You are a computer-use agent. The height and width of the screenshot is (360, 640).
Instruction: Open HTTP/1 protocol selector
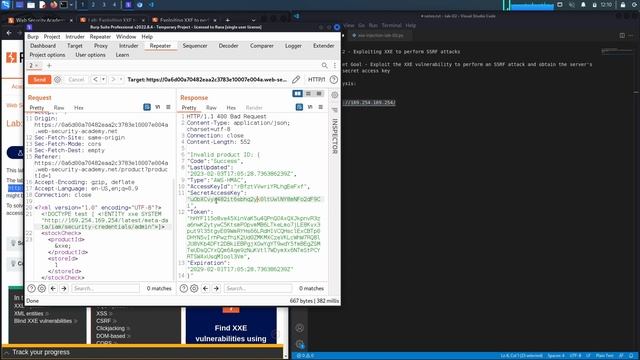(316, 80)
